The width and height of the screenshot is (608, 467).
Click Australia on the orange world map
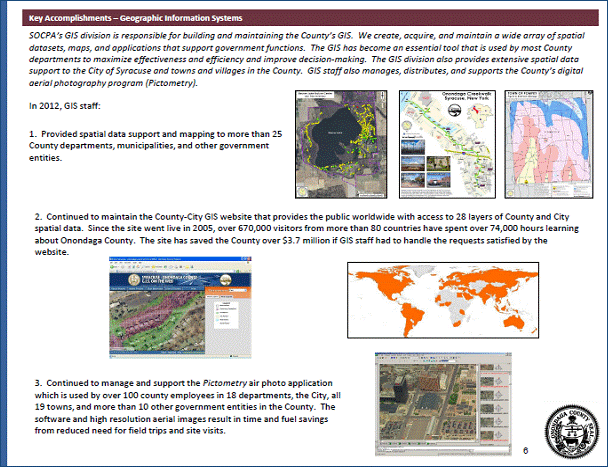pyautogui.click(x=514, y=322)
